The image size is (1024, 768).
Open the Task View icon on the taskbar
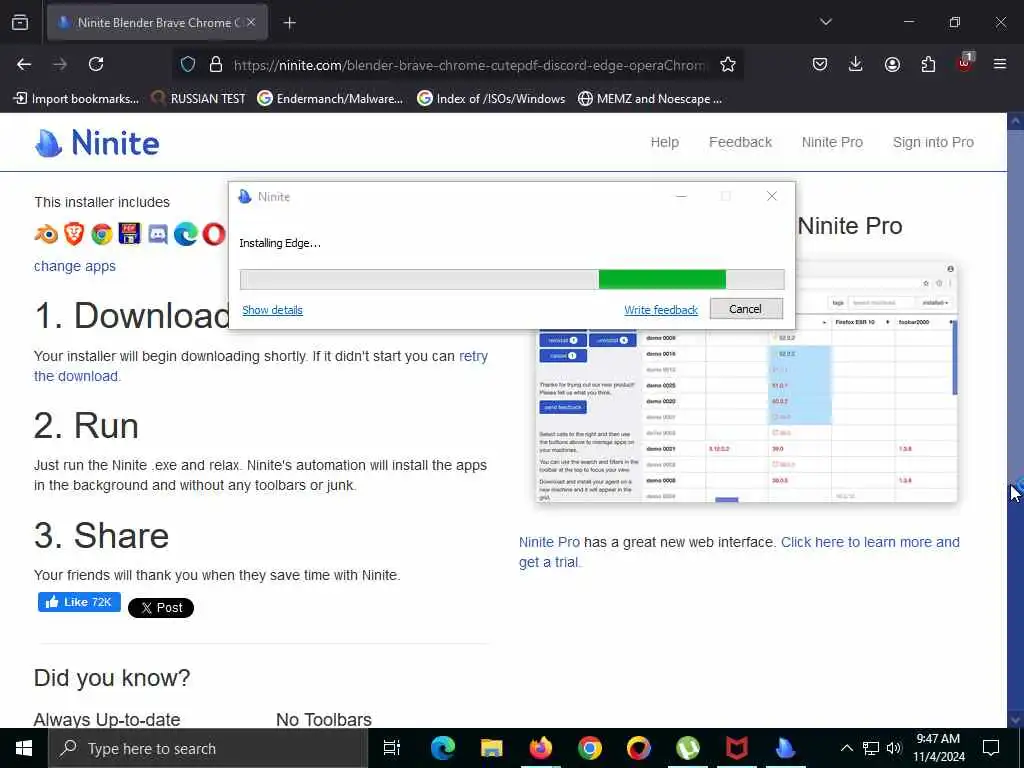(392, 748)
